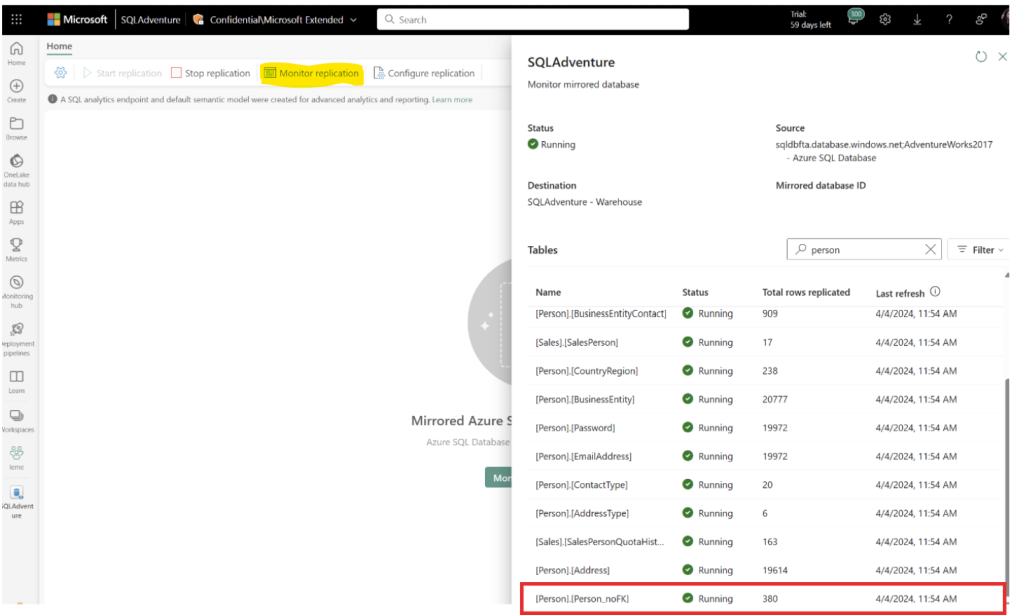Click the SQLAdventure - Warehouse destination text
This screenshot has height=615, width=1024.
[584, 202]
